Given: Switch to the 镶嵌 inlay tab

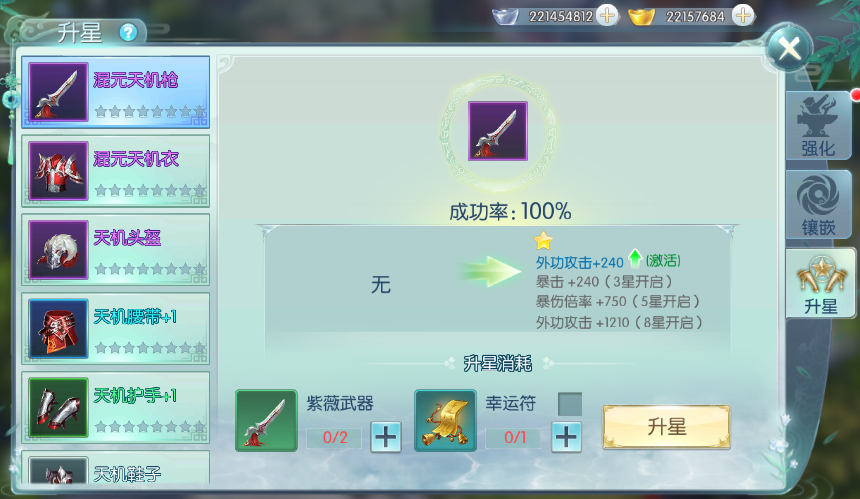Looking at the screenshot, I should (818, 204).
